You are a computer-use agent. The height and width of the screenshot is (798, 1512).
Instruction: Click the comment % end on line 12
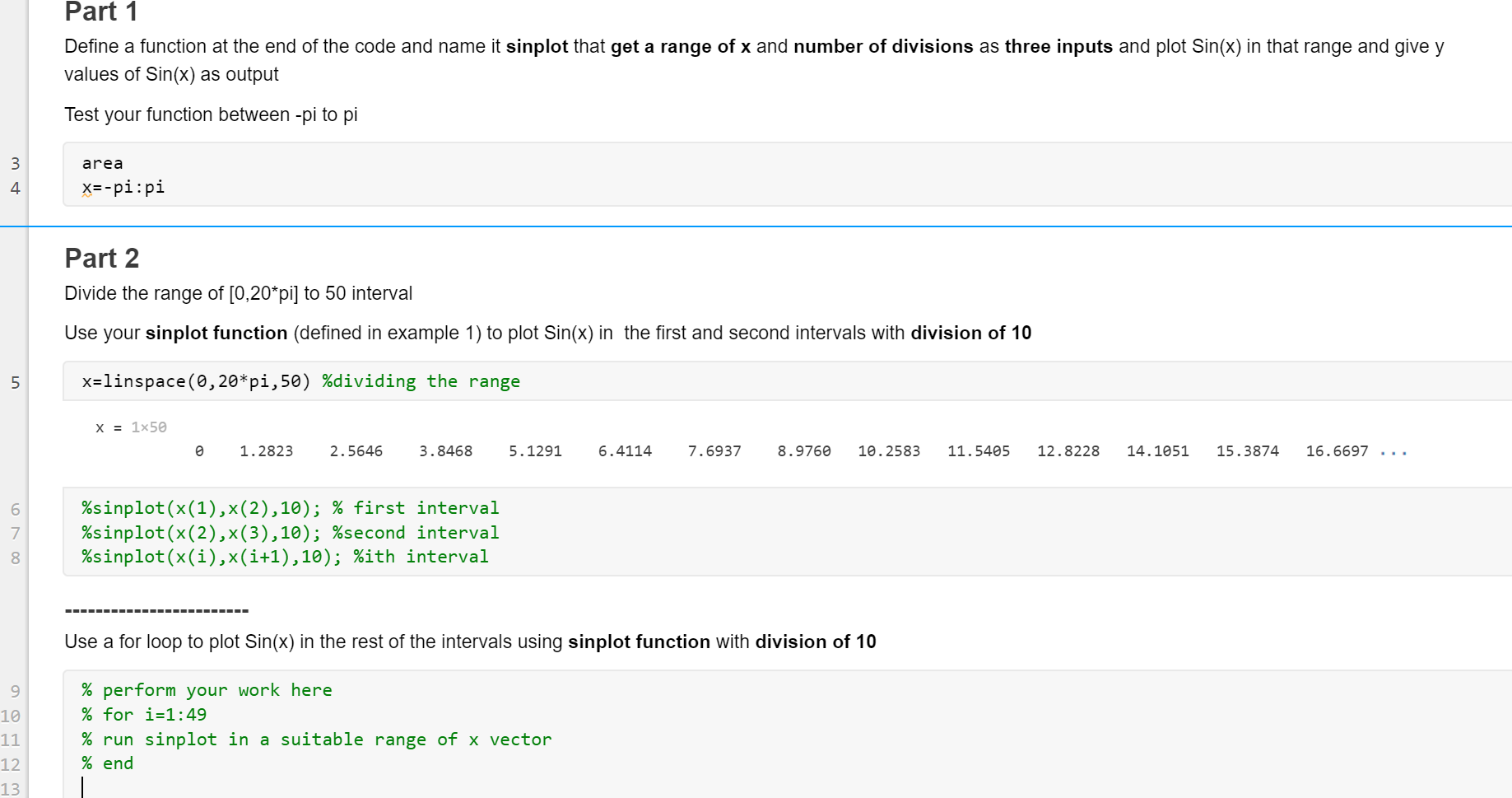[x=108, y=763]
